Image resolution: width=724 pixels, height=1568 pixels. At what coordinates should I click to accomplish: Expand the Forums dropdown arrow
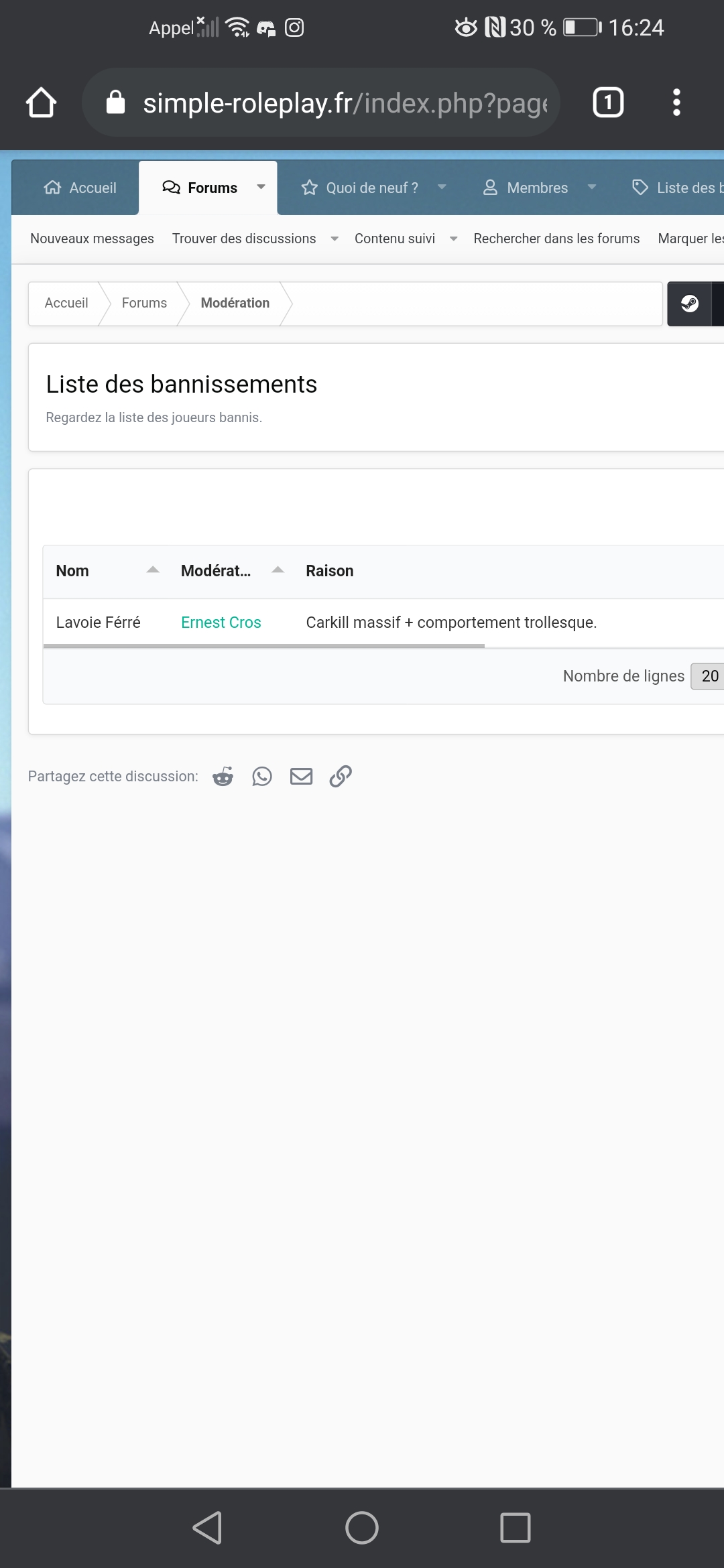tap(261, 187)
